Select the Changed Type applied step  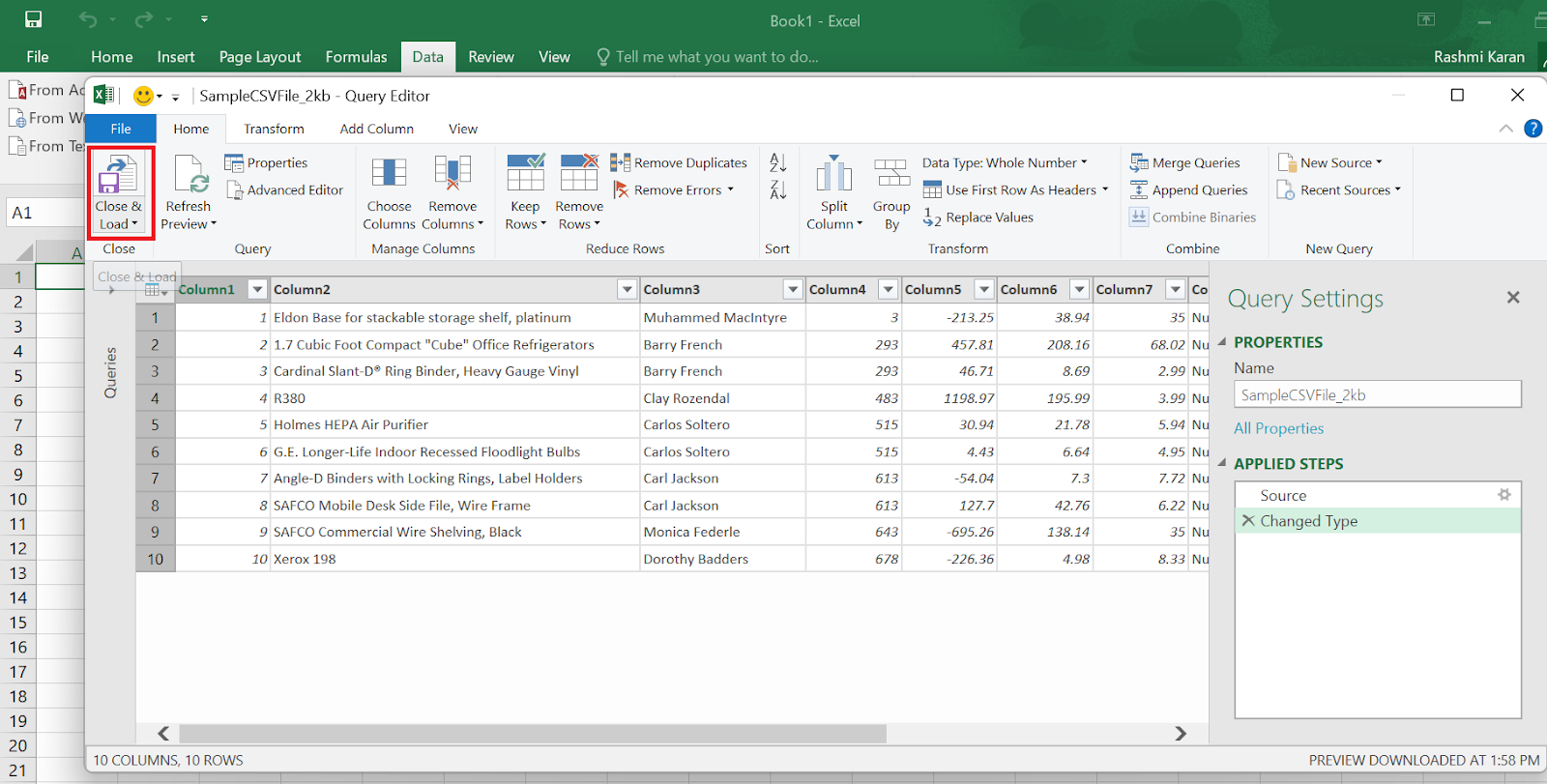click(1378, 521)
